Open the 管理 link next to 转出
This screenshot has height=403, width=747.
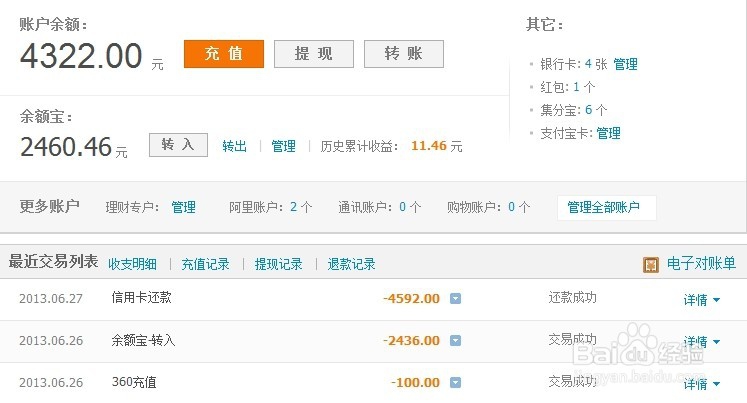[x=283, y=146]
